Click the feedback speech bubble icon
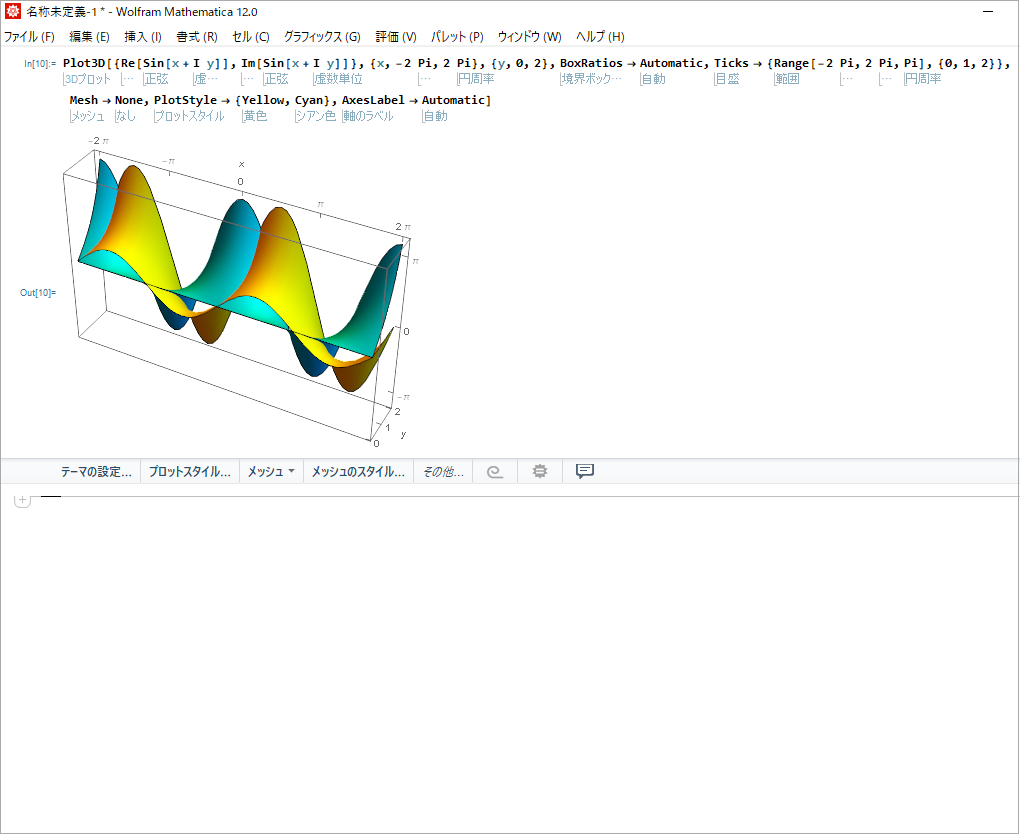Image resolution: width=1020 pixels, height=834 pixels. click(585, 471)
